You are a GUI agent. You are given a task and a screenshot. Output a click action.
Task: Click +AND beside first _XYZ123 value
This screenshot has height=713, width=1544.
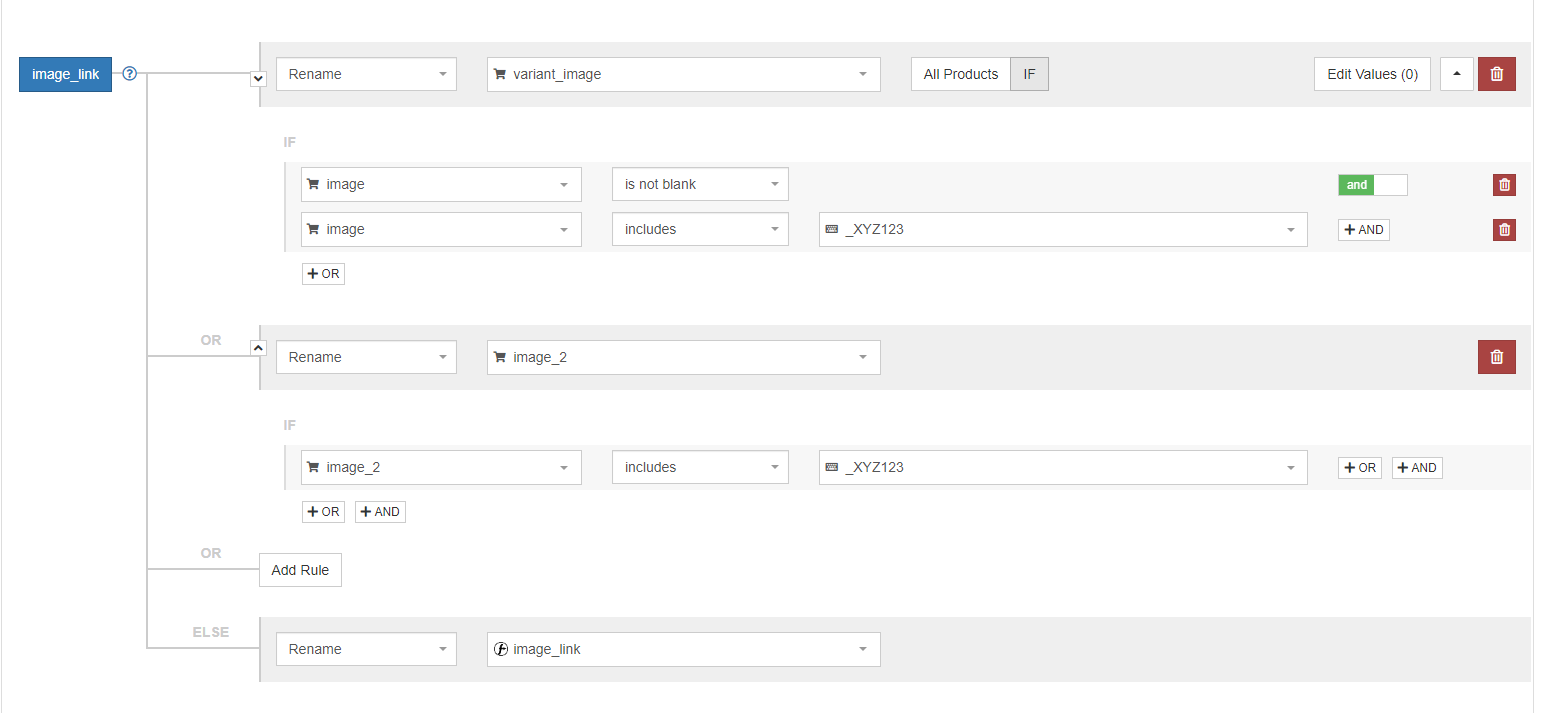1363,230
